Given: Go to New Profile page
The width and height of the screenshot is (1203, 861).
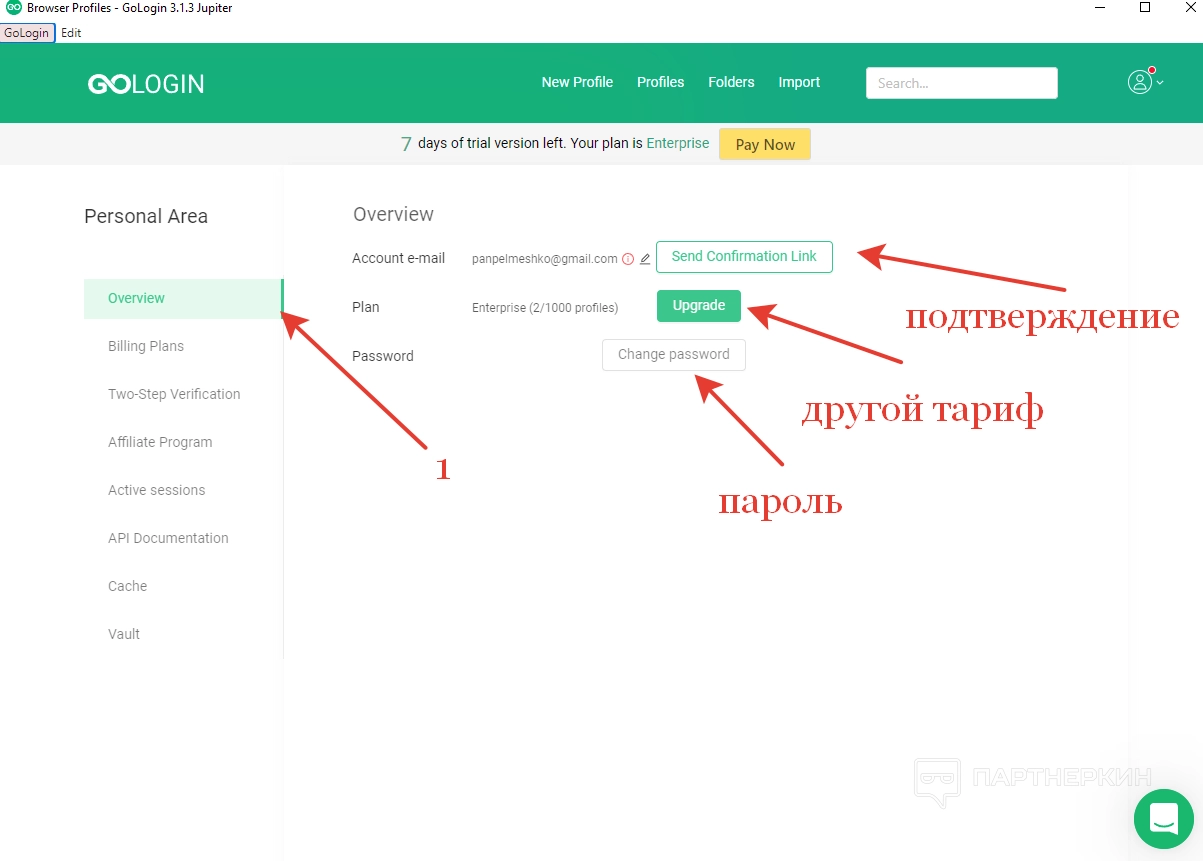Looking at the screenshot, I should coord(577,82).
